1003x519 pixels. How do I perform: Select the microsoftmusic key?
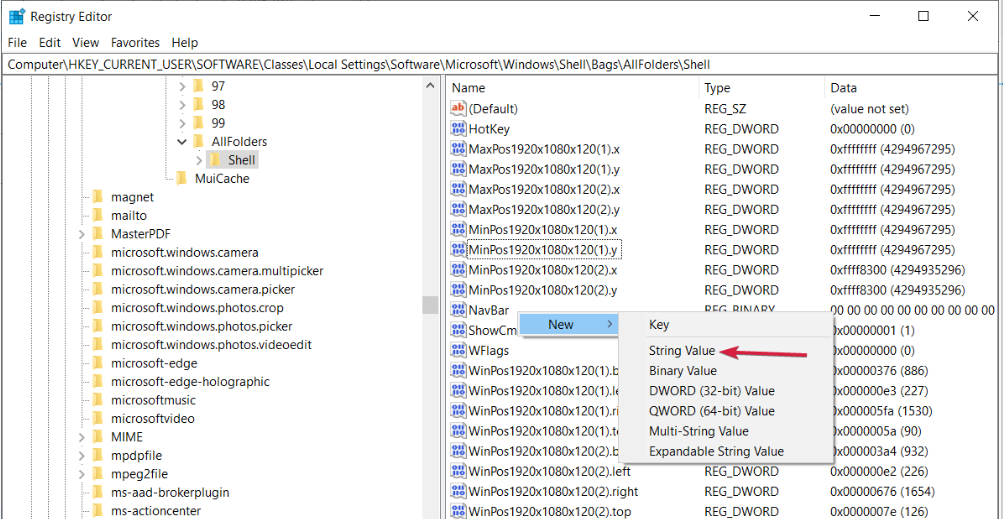coord(153,400)
